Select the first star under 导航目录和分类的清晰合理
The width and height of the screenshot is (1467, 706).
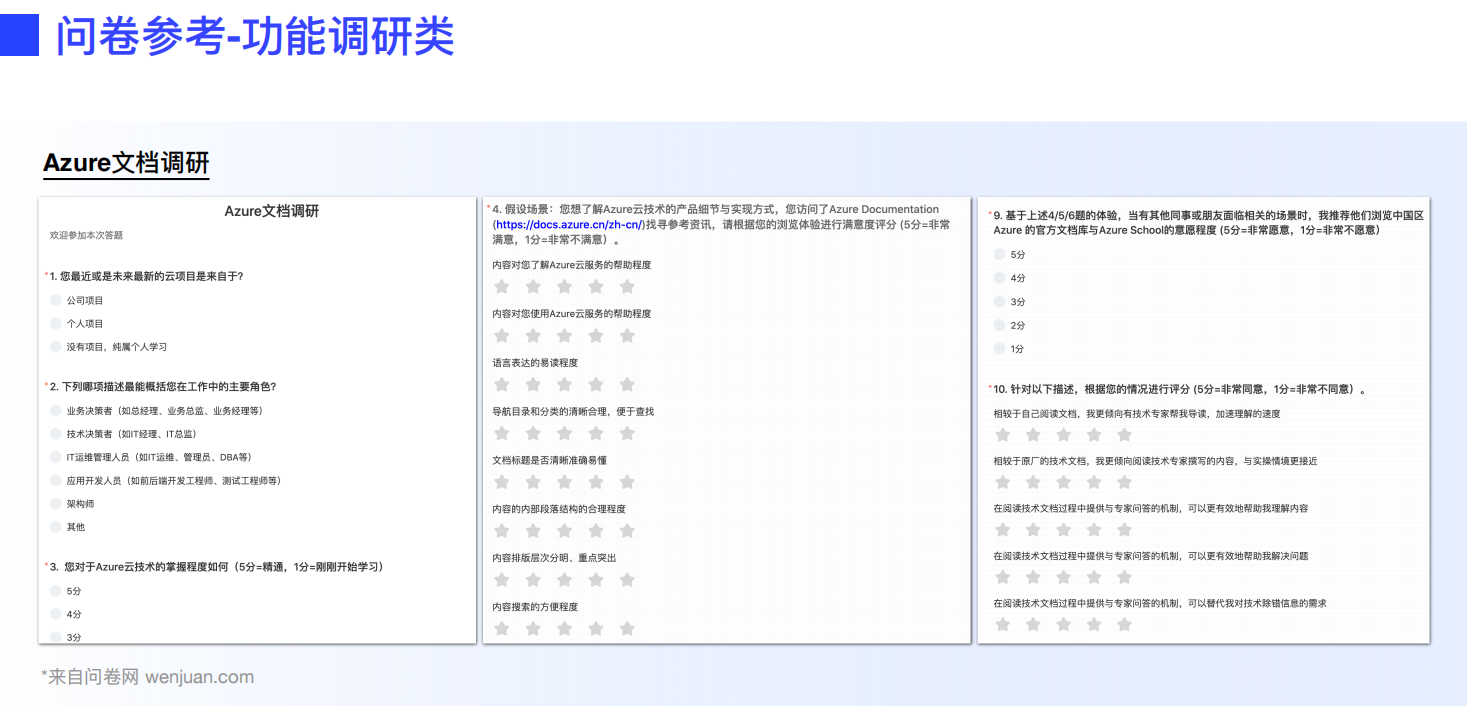coord(501,433)
